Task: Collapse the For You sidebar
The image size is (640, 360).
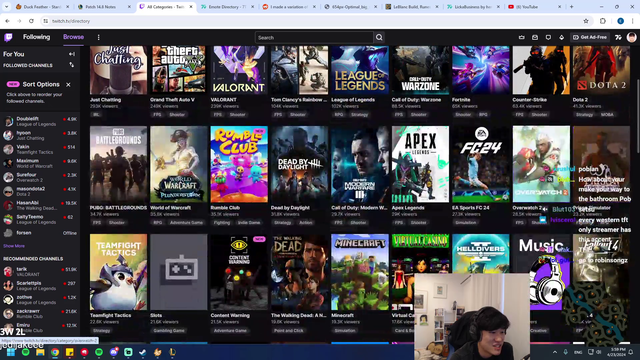Action: 72,54
